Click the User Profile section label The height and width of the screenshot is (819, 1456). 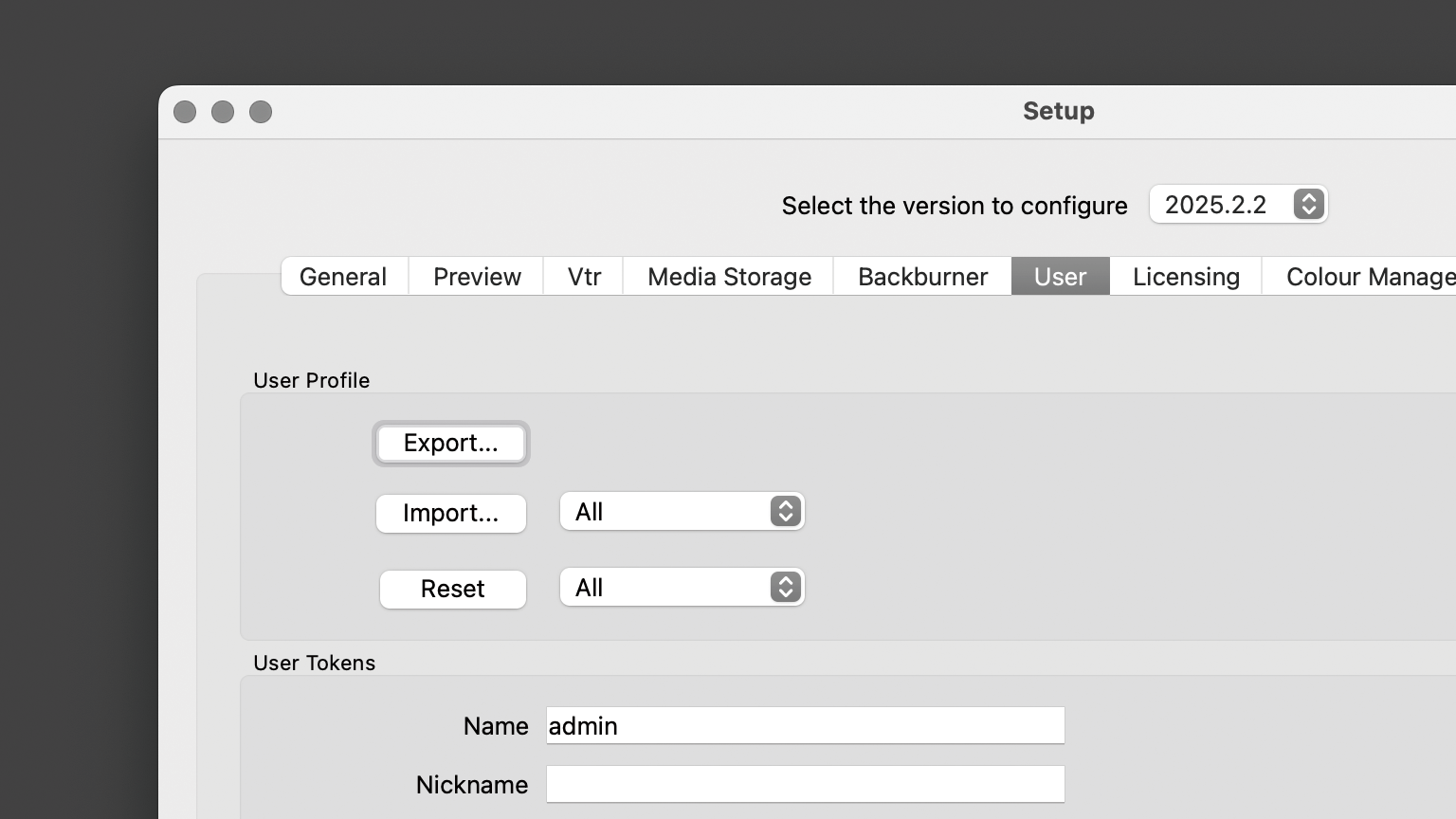point(312,380)
